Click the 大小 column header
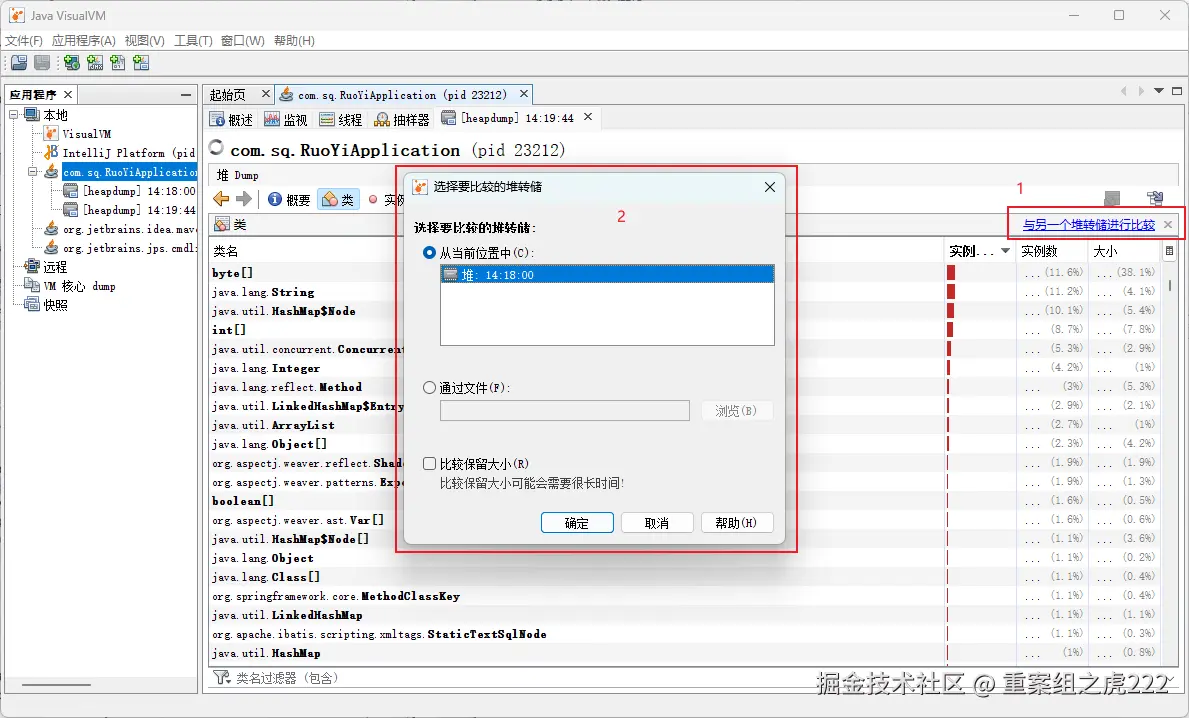The width and height of the screenshot is (1189, 718). point(1125,251)
